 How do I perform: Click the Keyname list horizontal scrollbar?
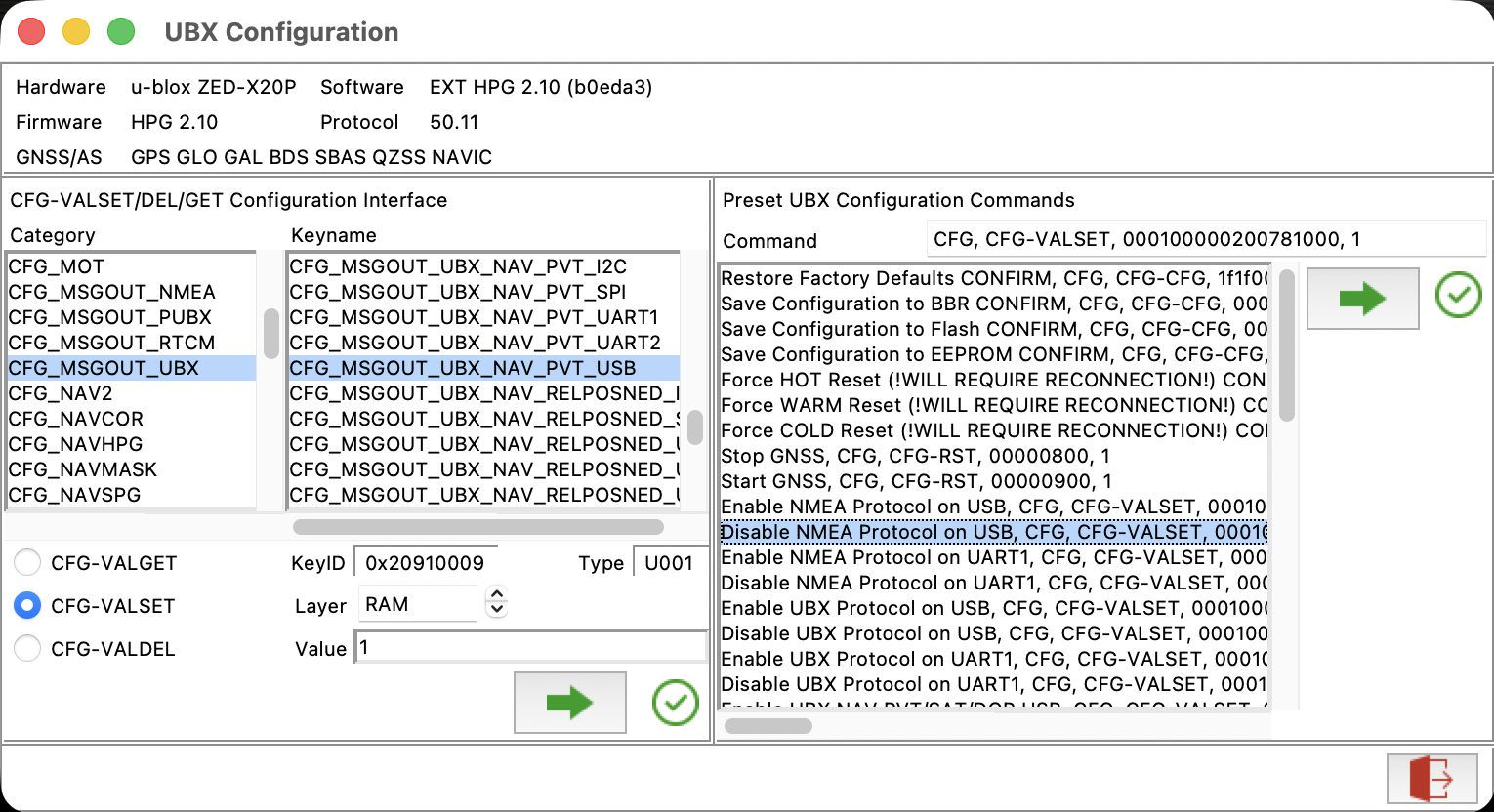coord(478,527)
